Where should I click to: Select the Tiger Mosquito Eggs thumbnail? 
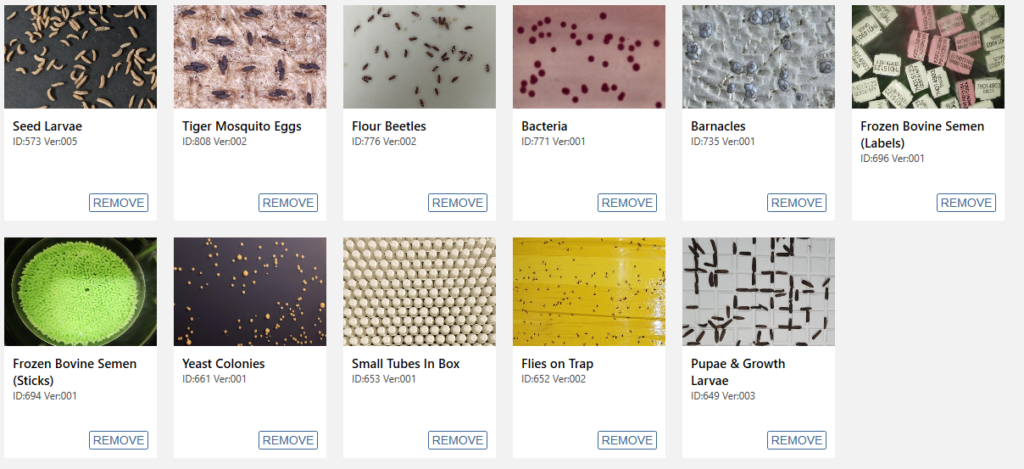[x=250, y=57]
